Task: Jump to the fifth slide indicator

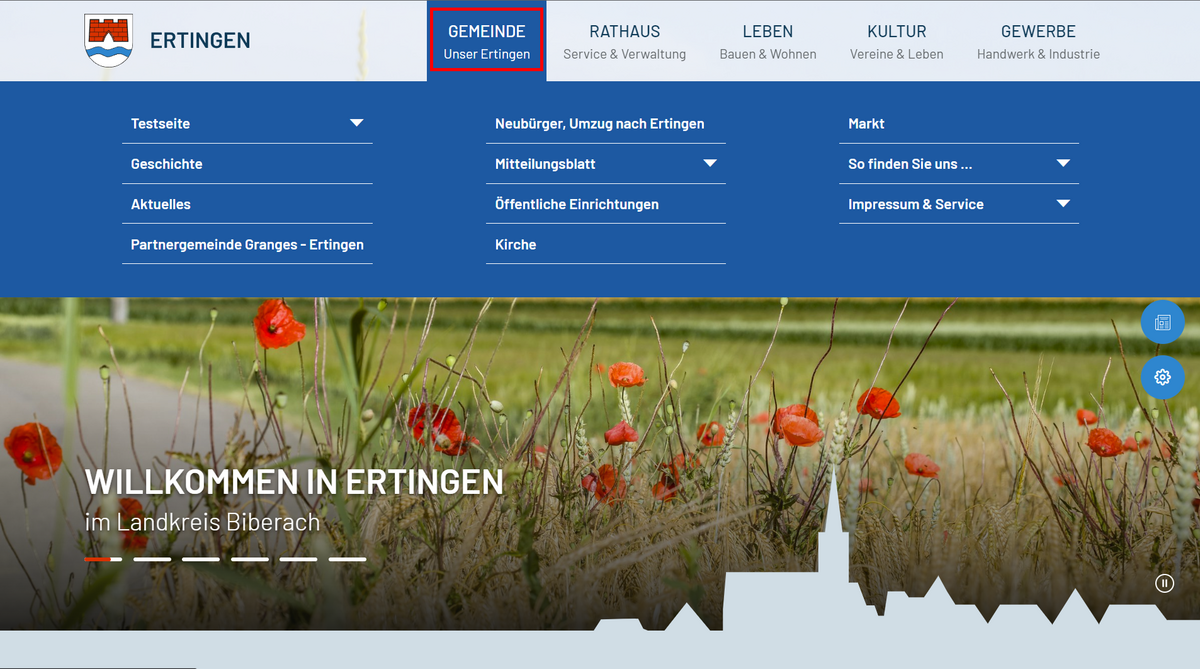Action: coord(298,559)
